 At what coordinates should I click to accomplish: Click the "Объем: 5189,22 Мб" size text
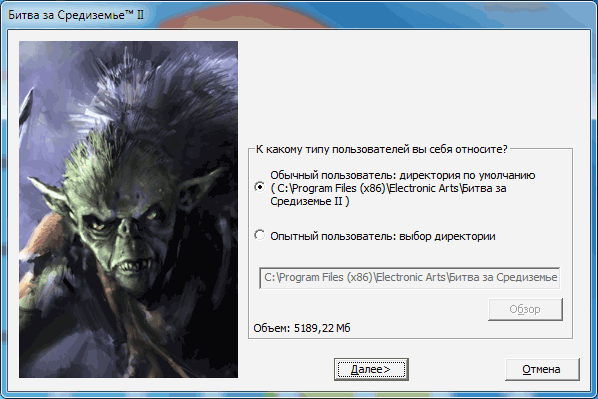click(x=302, y=328)
